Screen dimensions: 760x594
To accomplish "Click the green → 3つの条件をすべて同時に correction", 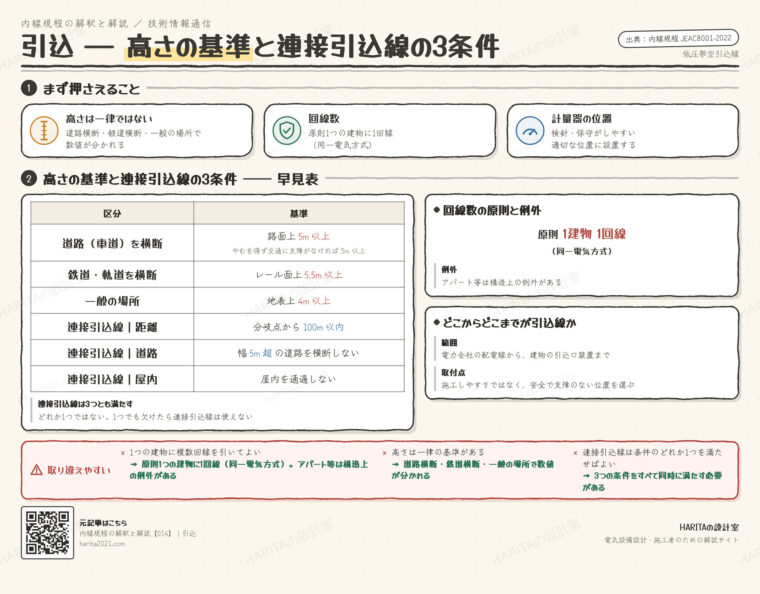I will pos(652,481).
